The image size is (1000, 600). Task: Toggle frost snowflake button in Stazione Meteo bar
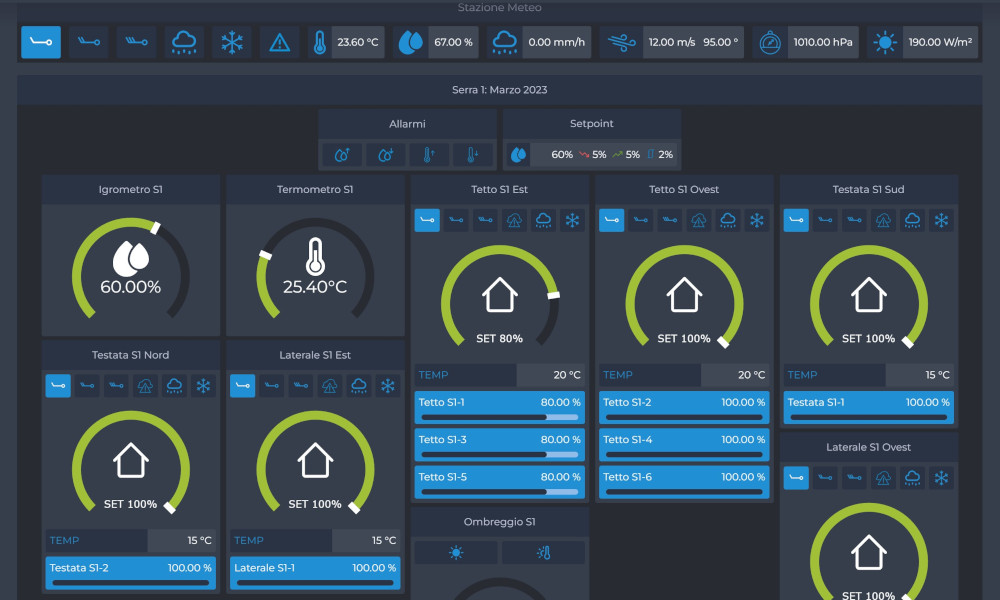pos(232,42)
